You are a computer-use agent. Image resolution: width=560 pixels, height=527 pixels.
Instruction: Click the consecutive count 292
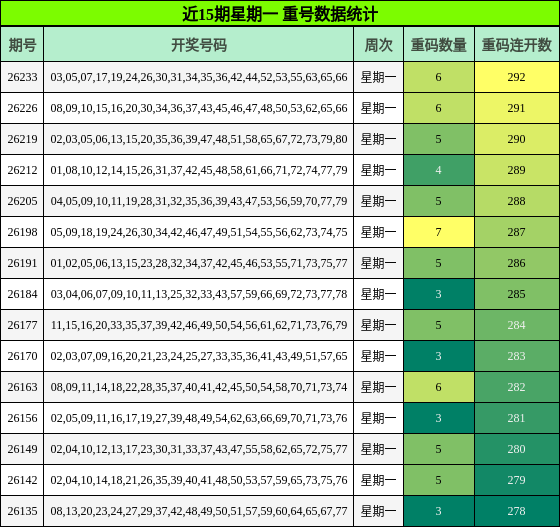click(517, 77)
